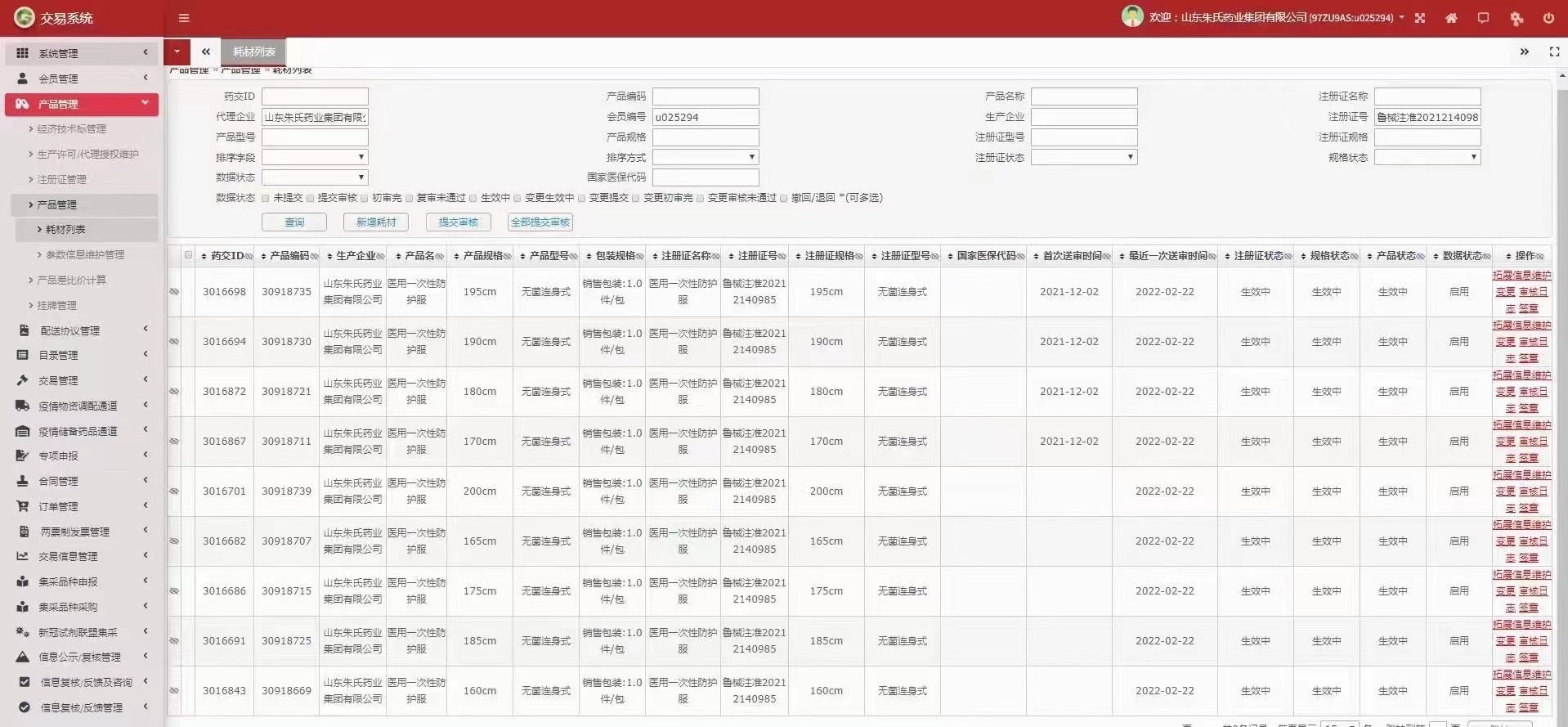Open 订单管理 in the sidebar
This screenshot has width=1568, height=727.
click(x=82, y=506)
